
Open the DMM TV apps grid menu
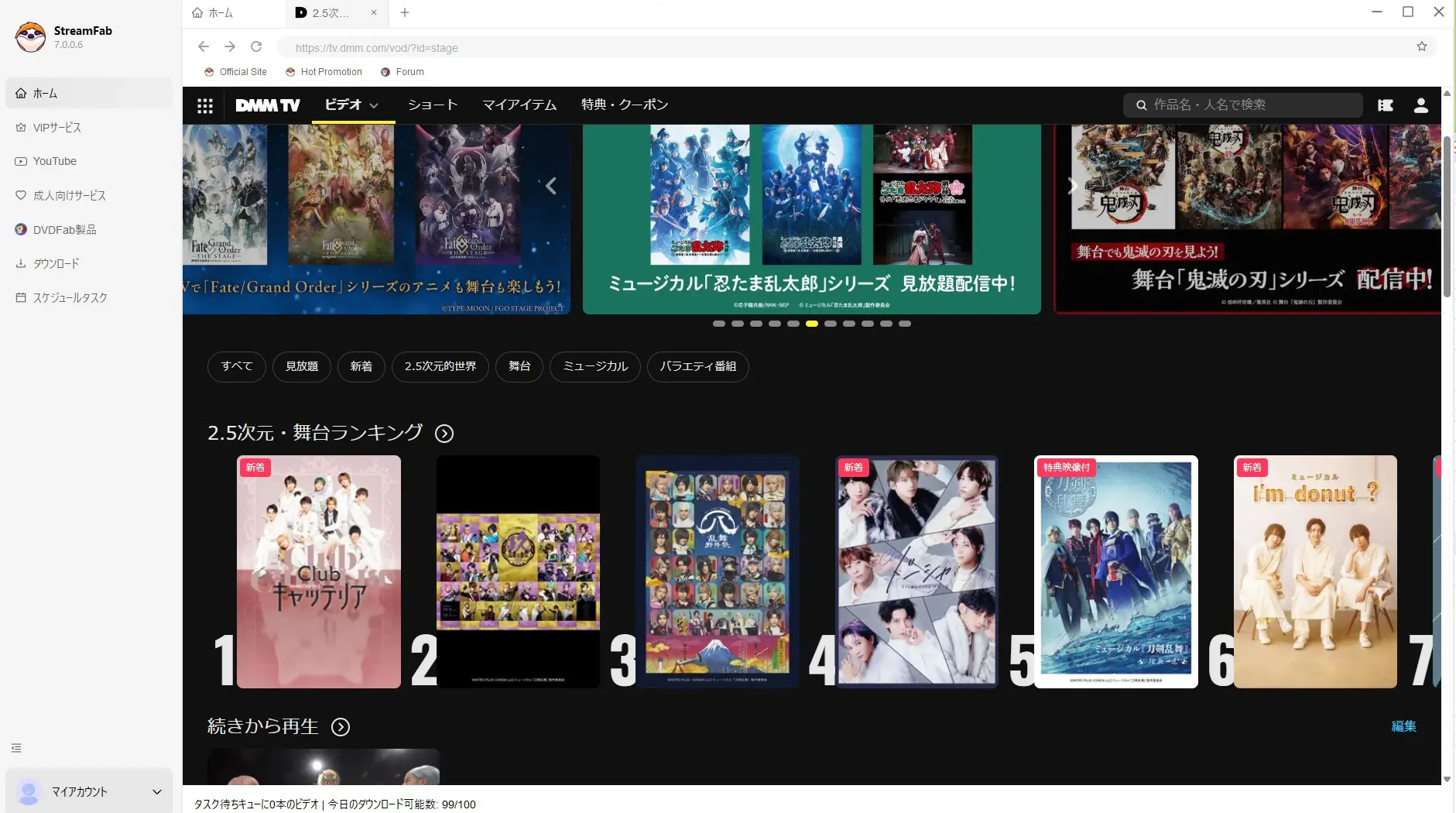point(205,105)
